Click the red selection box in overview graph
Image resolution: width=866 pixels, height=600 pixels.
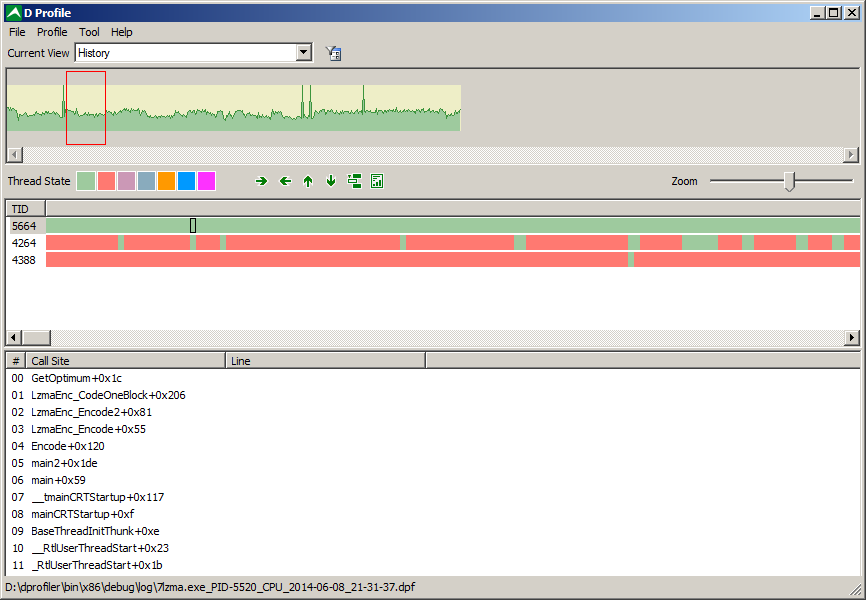pos(86,108)
